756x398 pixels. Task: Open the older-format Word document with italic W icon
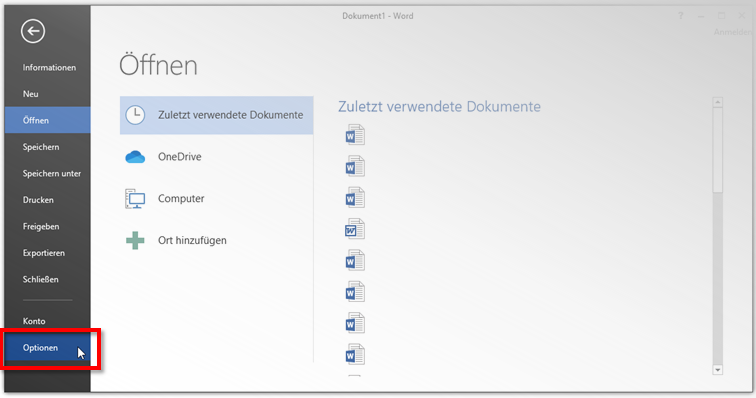pos(355,229)
